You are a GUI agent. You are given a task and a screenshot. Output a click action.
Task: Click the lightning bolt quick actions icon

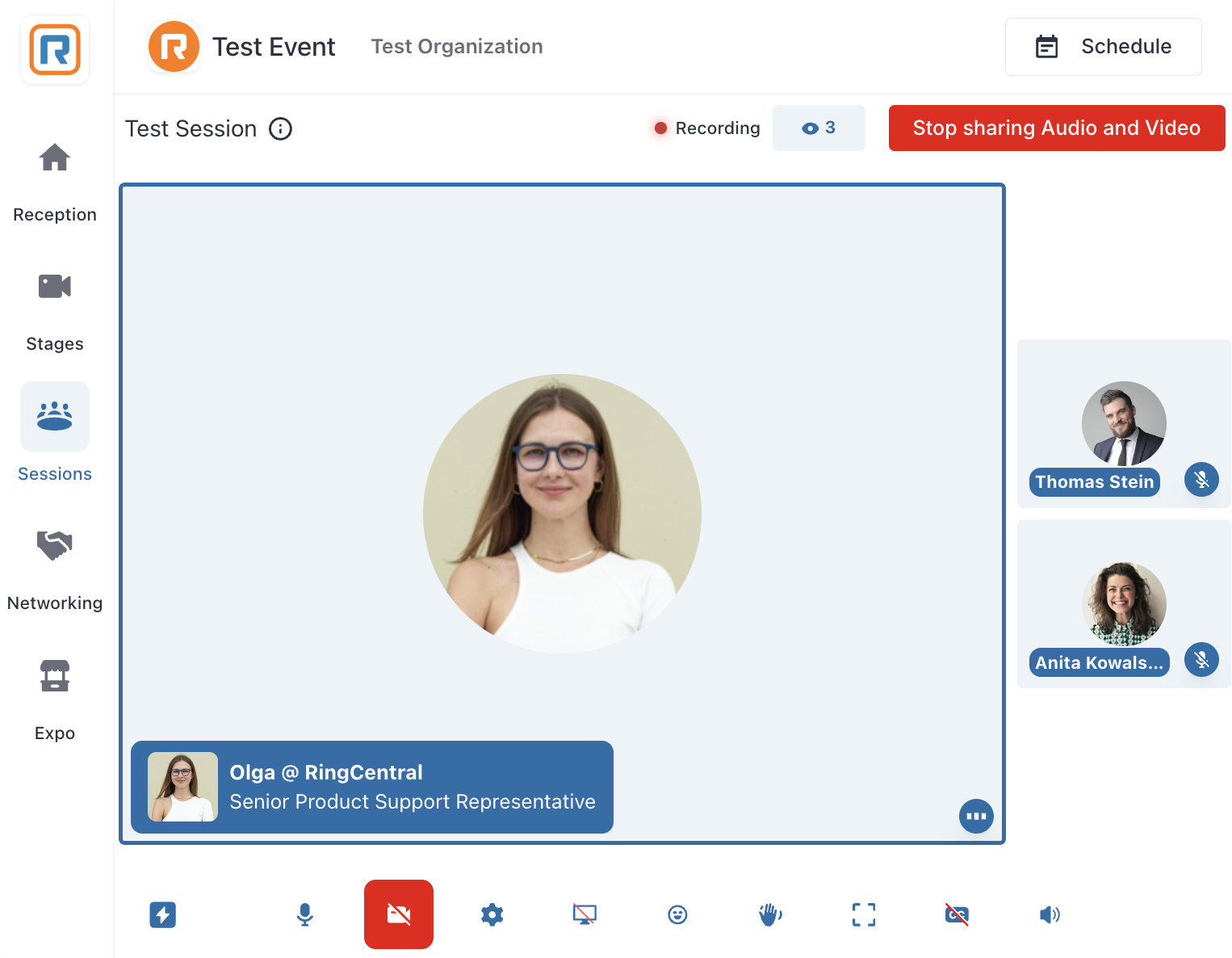163,914
